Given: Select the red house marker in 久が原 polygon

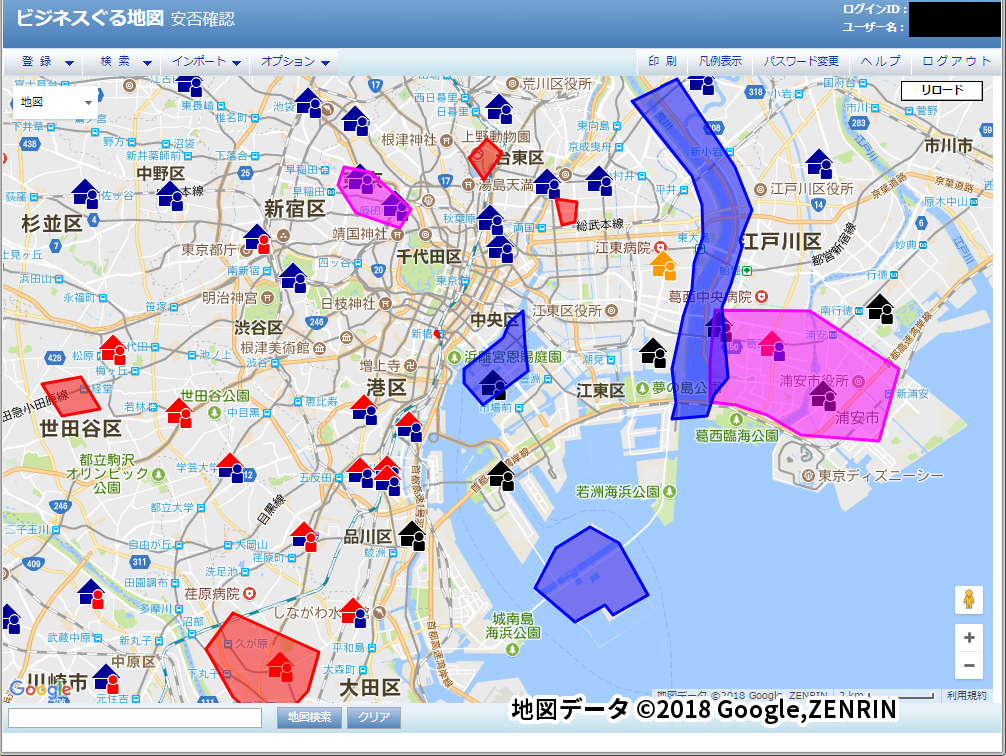Looking at the screenshot, I should tap(280, 667).
